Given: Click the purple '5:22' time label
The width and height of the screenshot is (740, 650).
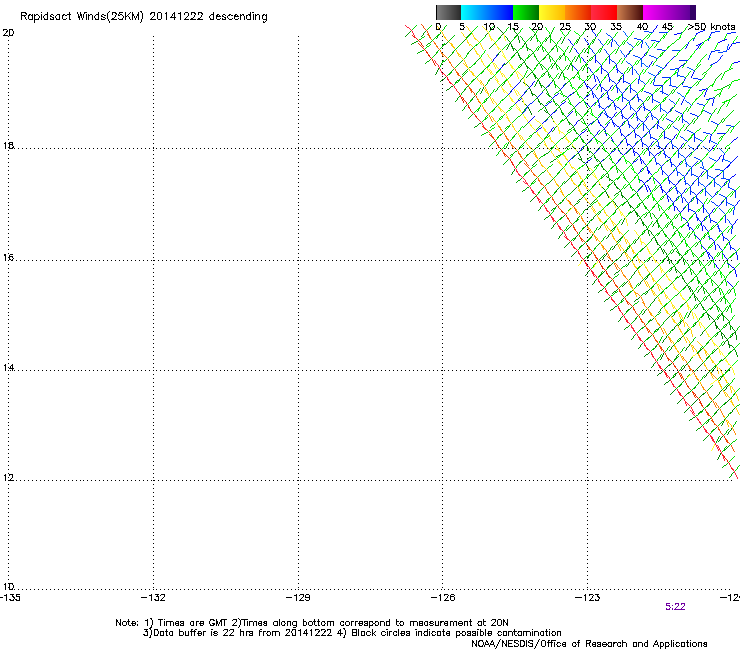Looking at the screenshot, I should (675, 607).
